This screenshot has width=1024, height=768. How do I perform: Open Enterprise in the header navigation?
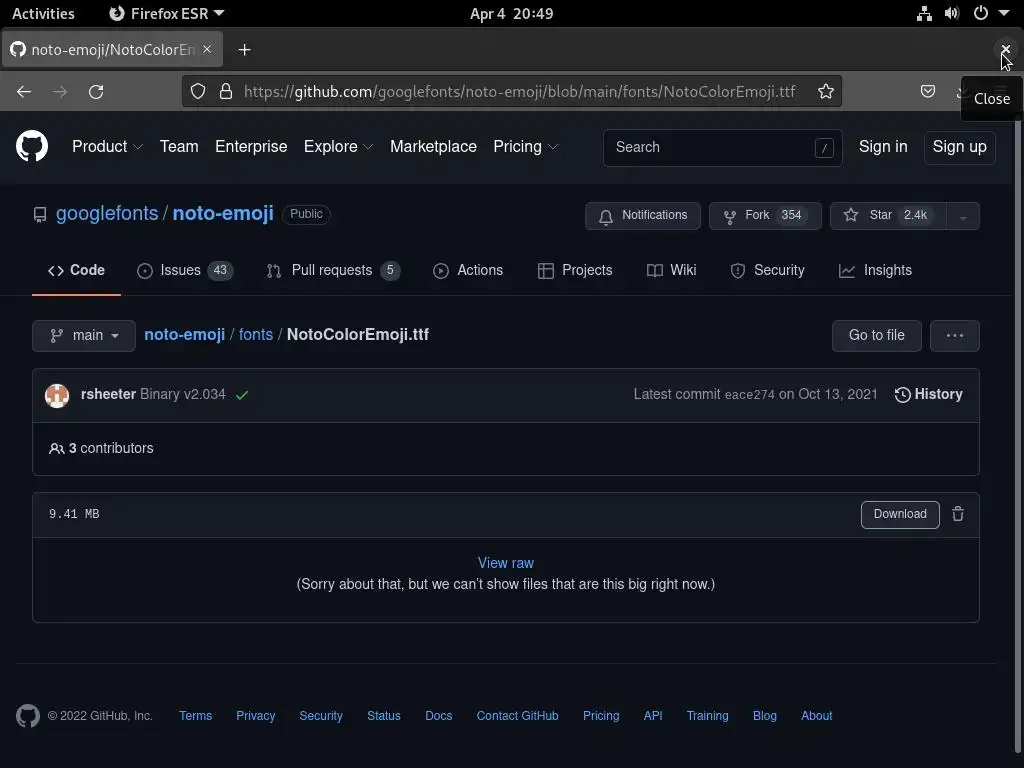pos(251,146)
